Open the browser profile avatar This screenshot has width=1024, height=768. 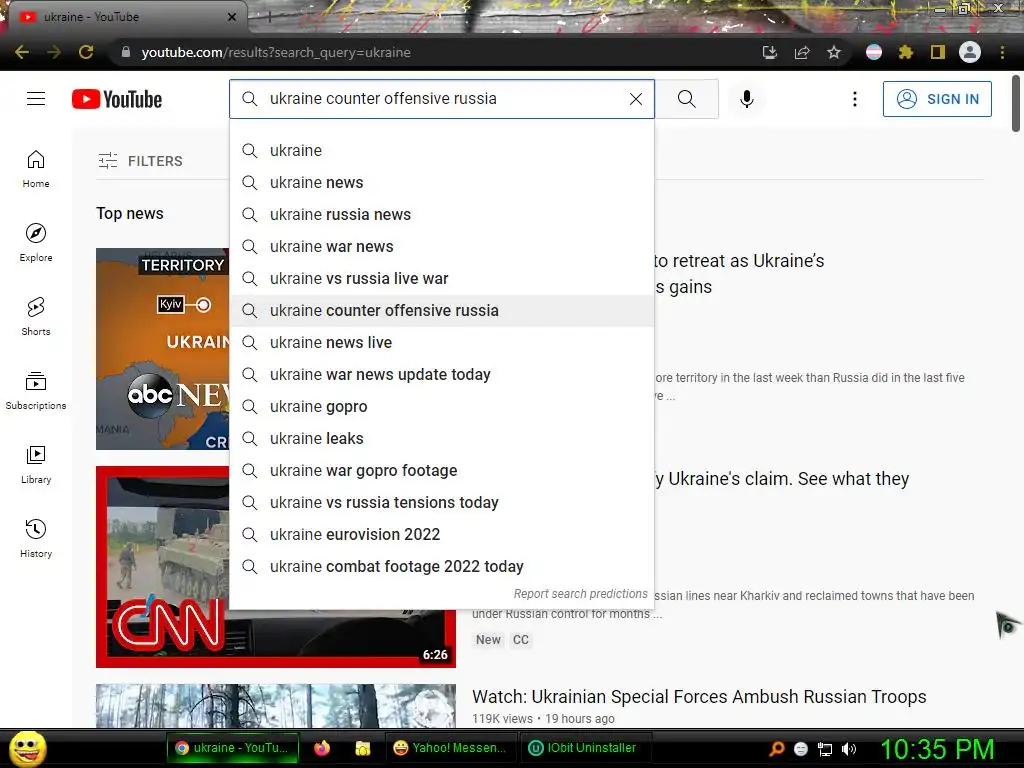pyautogui.click(x=970, y=52)
